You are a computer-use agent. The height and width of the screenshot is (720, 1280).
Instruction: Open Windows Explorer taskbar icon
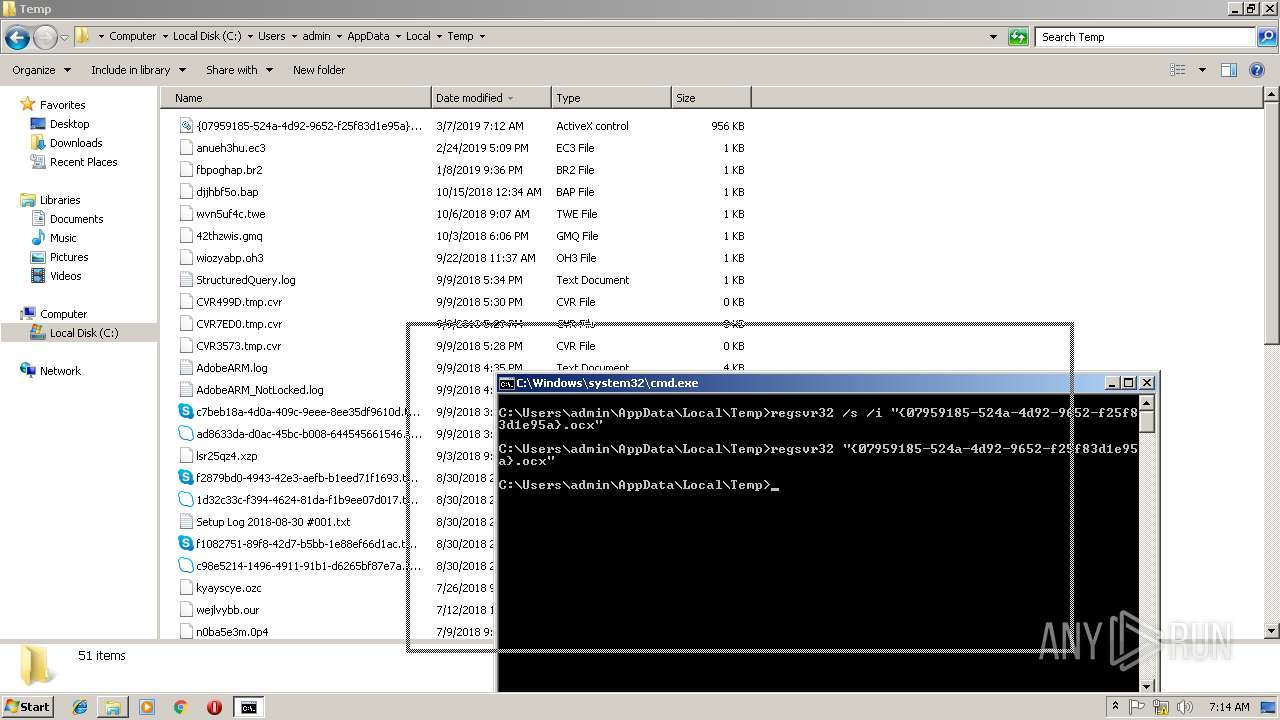(x=113, y=707)
